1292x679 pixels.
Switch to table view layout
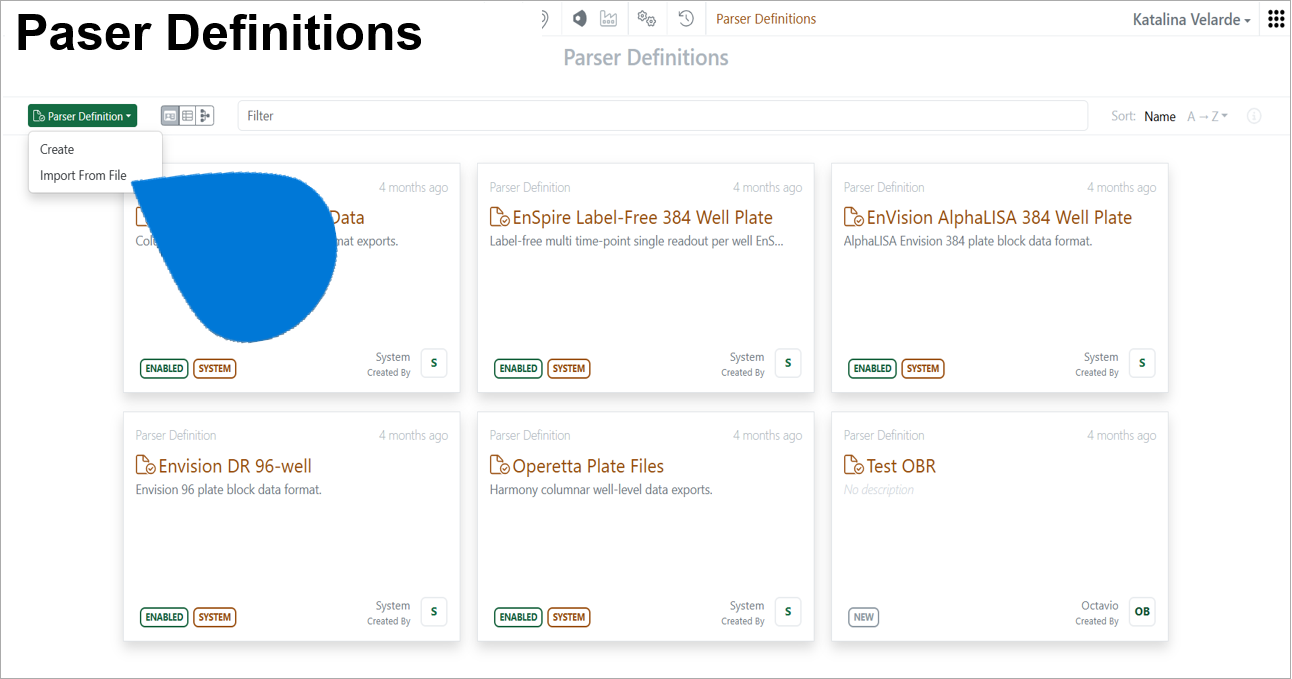click(x=187, y=115)
